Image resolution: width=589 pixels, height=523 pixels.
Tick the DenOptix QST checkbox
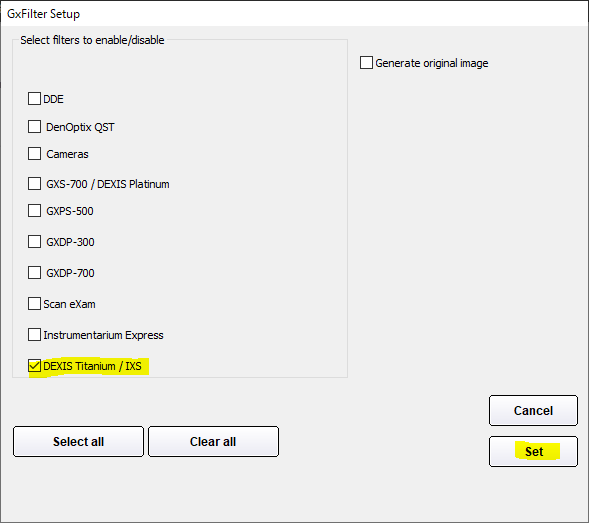(x=34, y=127)
